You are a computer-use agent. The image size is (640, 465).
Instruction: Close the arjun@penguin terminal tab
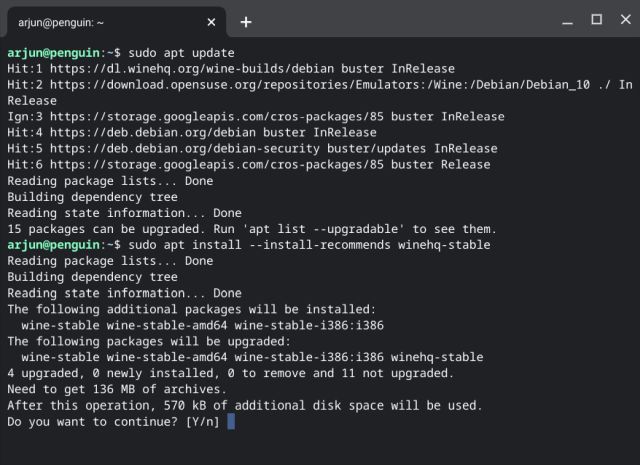click(211, 21)
